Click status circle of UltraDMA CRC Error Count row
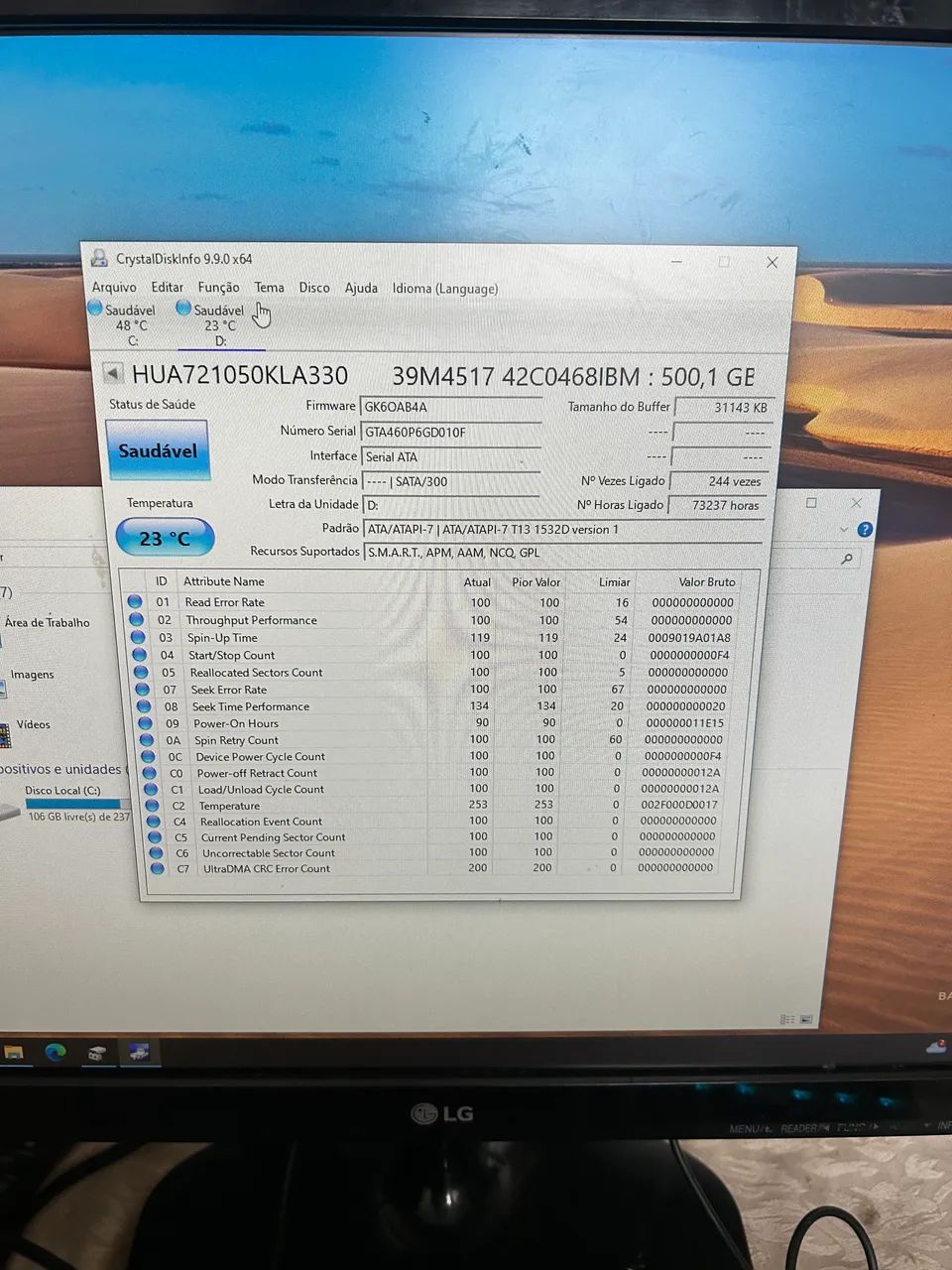 click(x=157, y=868)
